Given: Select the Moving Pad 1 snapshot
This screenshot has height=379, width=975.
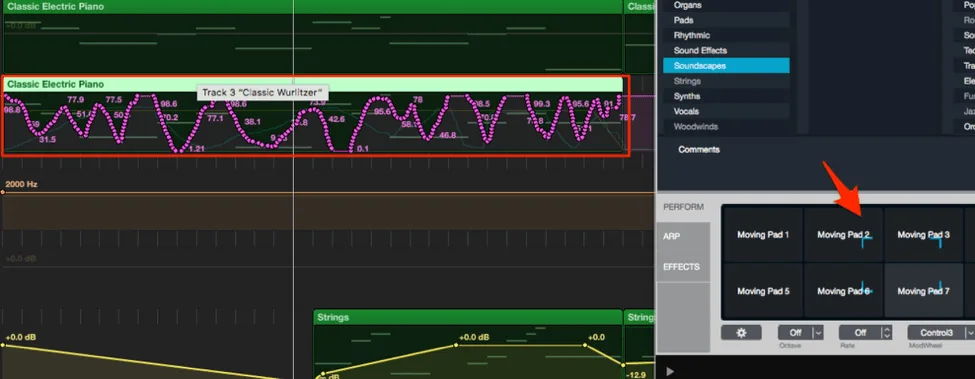Looking at the screenshot, I should 763,235.
